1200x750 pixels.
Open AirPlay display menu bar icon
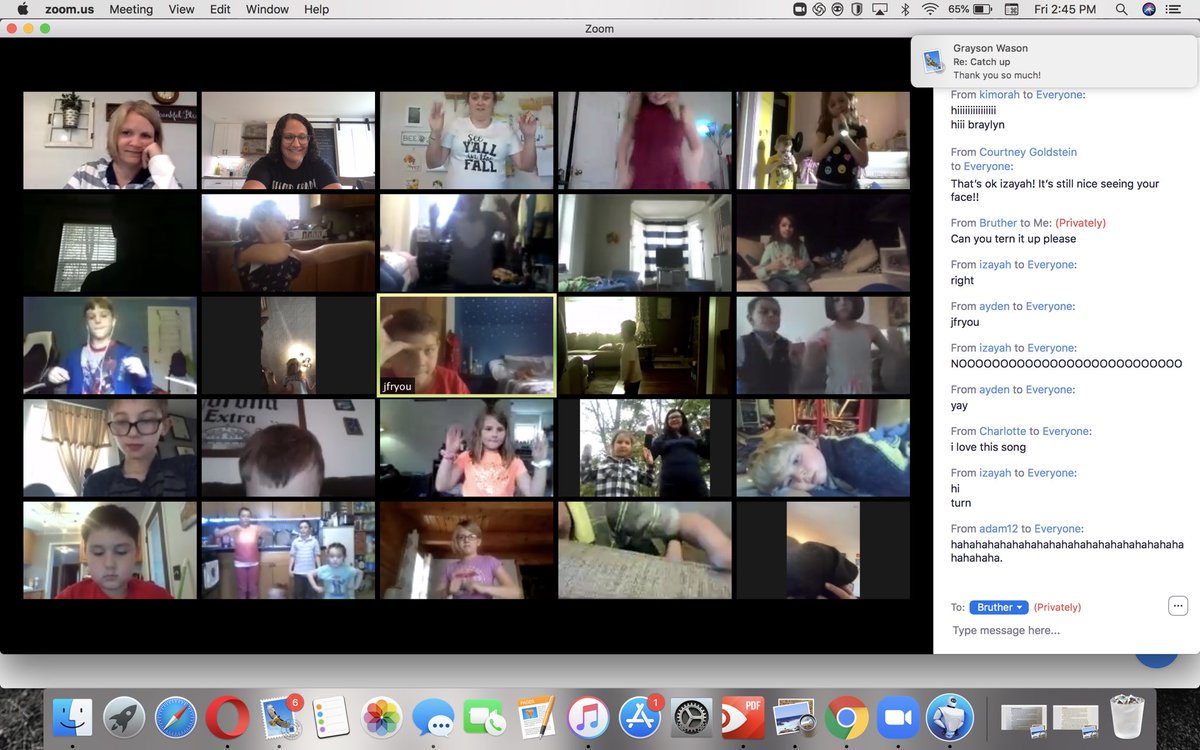(880, 9)
